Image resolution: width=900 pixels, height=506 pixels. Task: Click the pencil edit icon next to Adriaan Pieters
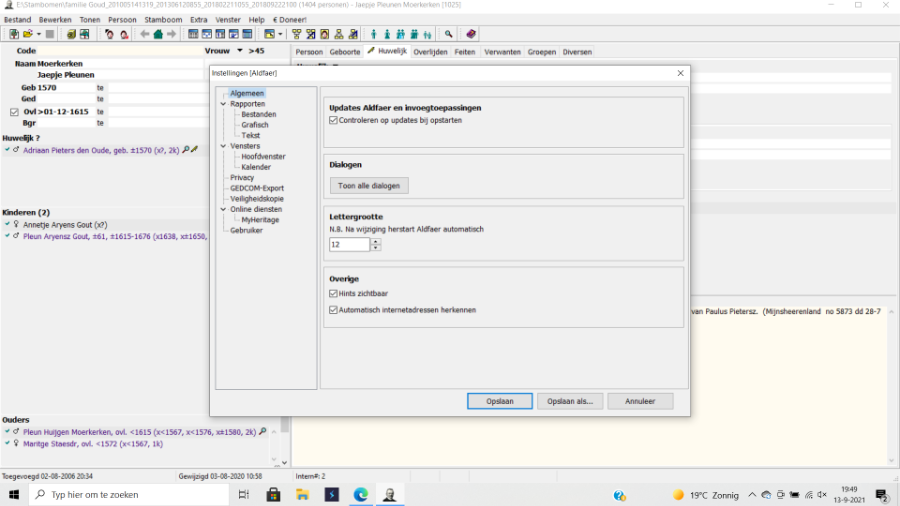[194, 149]
